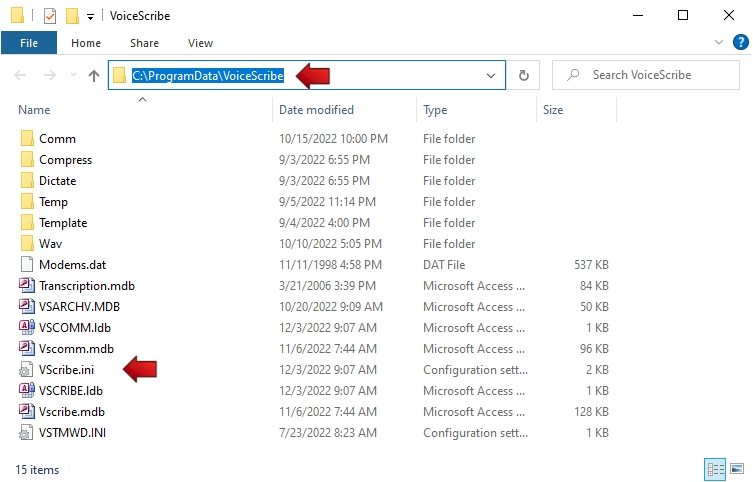Select the Transcription.mdb Access icon
This screenshot has height=482, width=753.
26,285
